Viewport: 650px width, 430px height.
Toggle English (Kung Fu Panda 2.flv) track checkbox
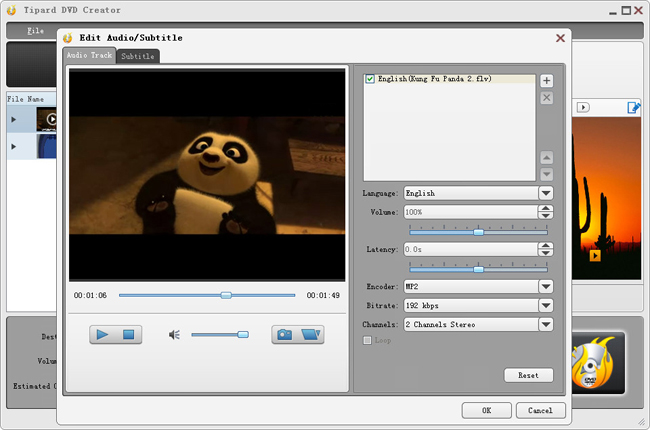(x=370, y=79)
